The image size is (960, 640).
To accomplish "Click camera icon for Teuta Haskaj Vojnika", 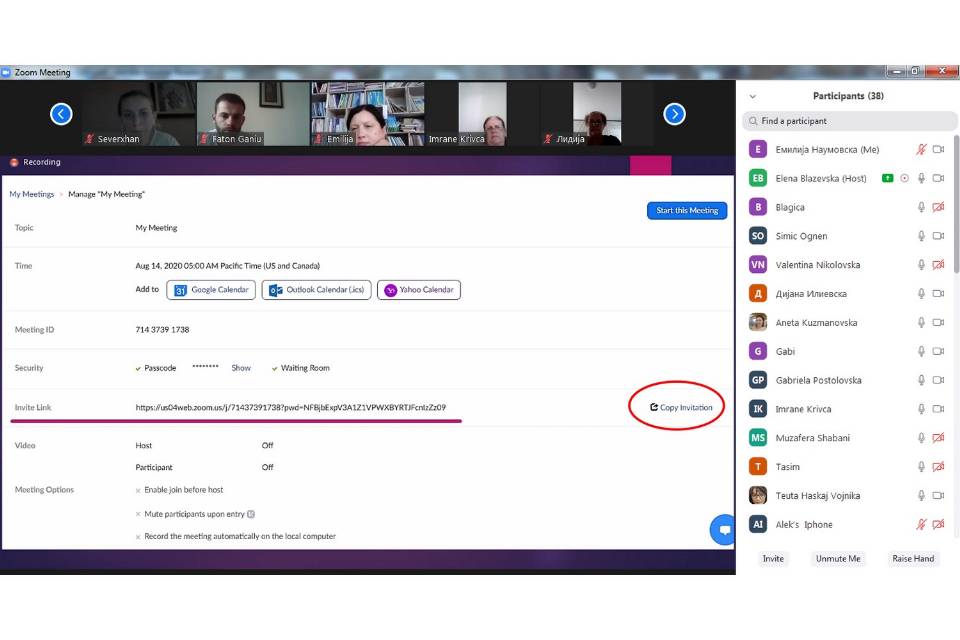I will coord(938,495).
